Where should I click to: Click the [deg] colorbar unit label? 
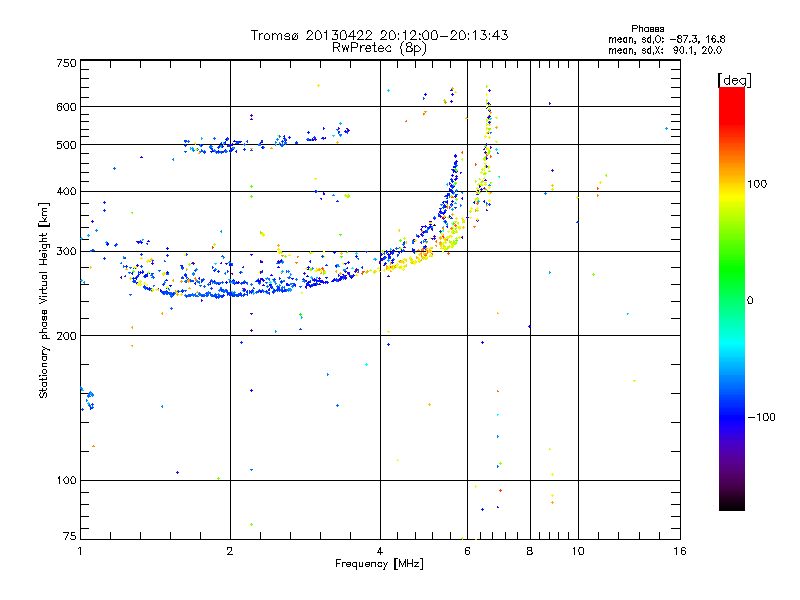point(735,79)
